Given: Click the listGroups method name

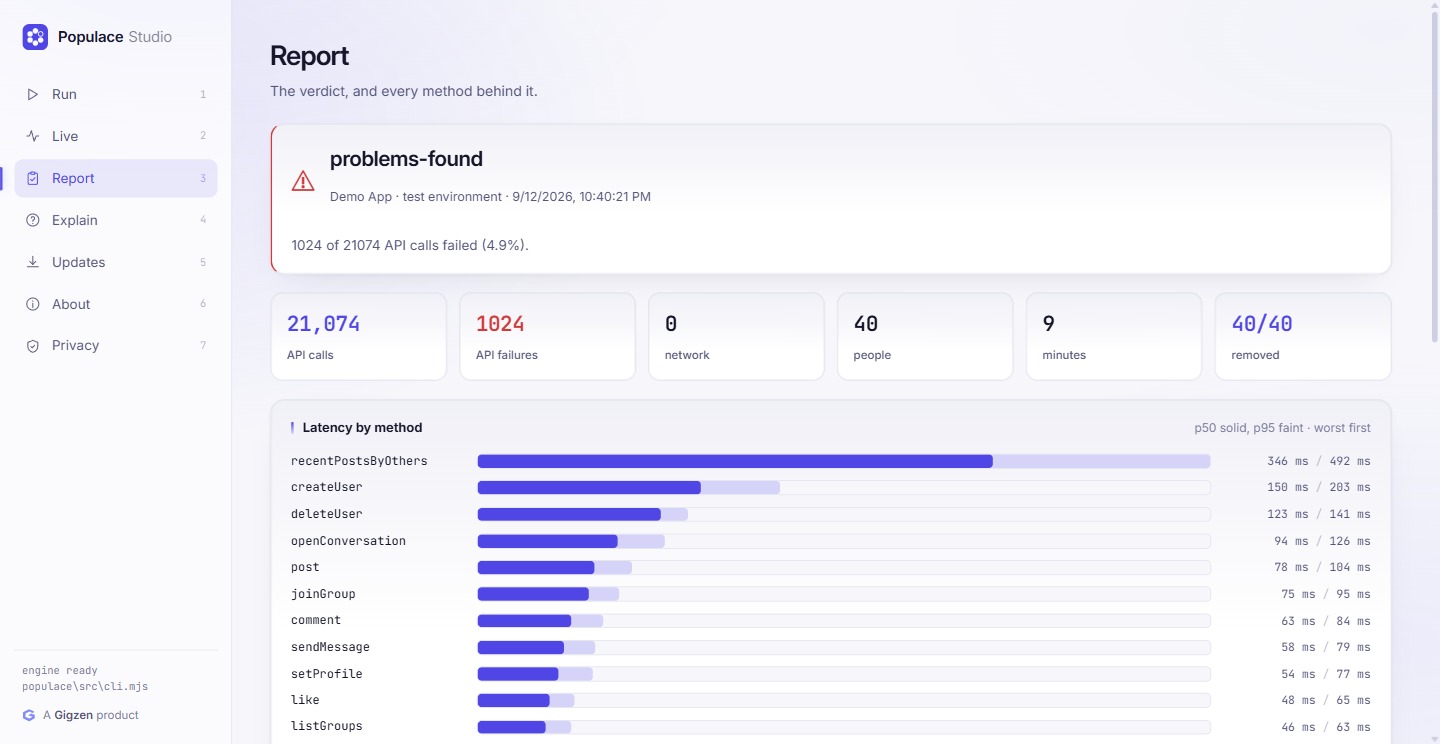Looking at the screenshot, I should tap(327, 726).
